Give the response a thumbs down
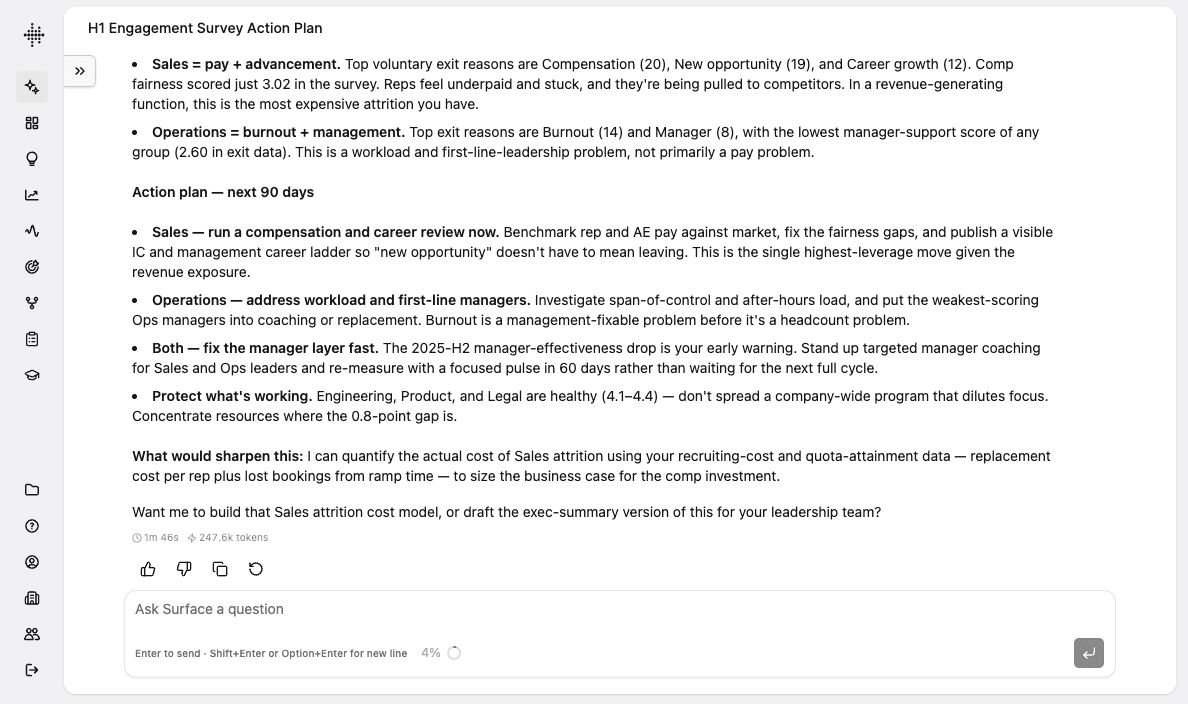The height and width of the screenshot is (704, 1188). pyautogui.click(x=184, y=569)
